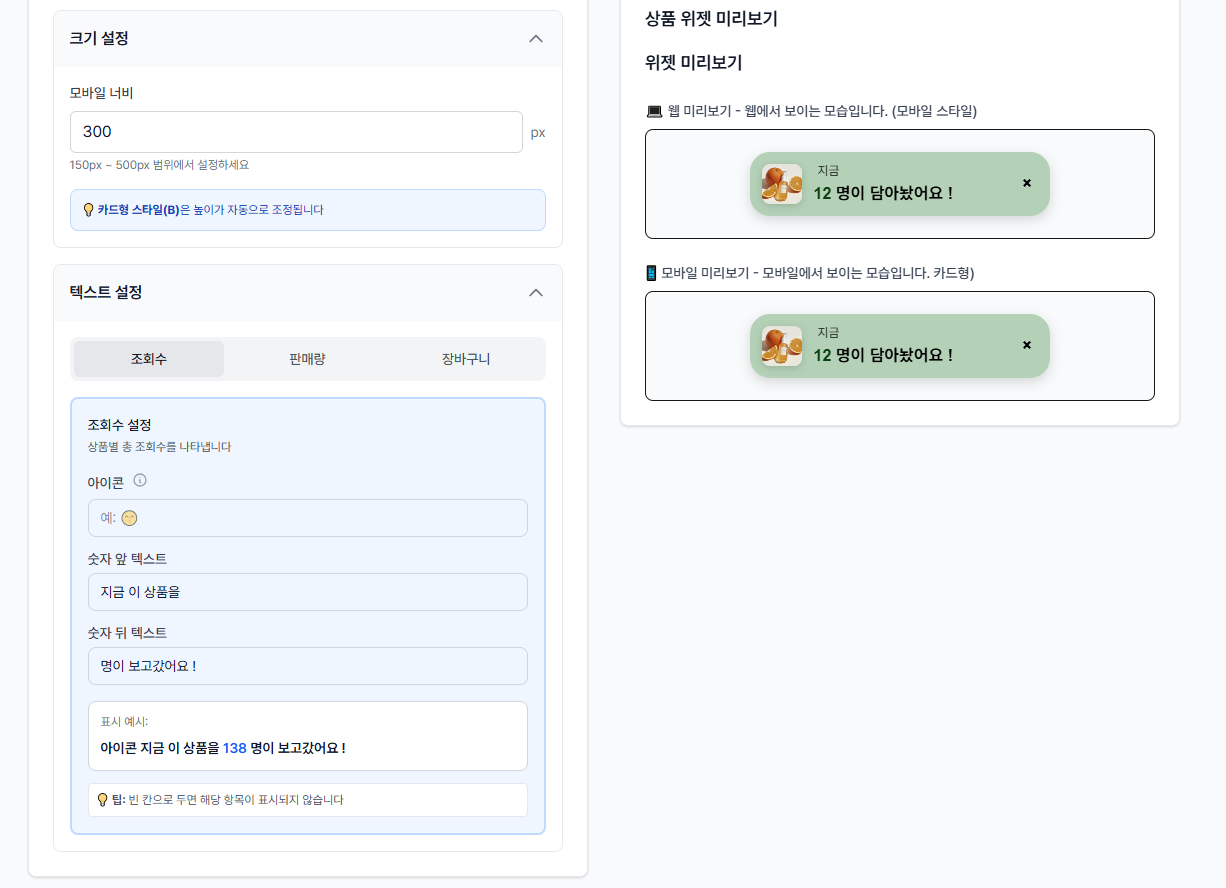The image size is (1226, 888).
Task: Close the web preview widget with X
Action: tap(1026, 183)
